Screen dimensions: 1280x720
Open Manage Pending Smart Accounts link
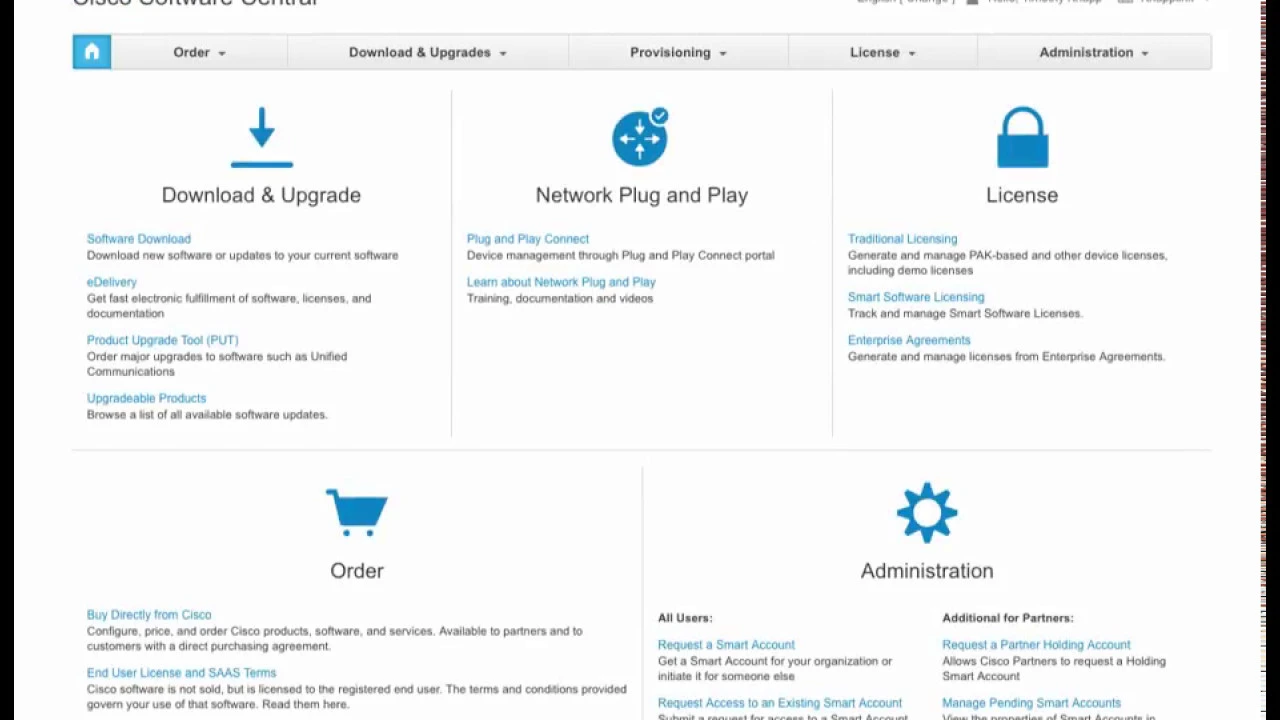[1031, 703]
